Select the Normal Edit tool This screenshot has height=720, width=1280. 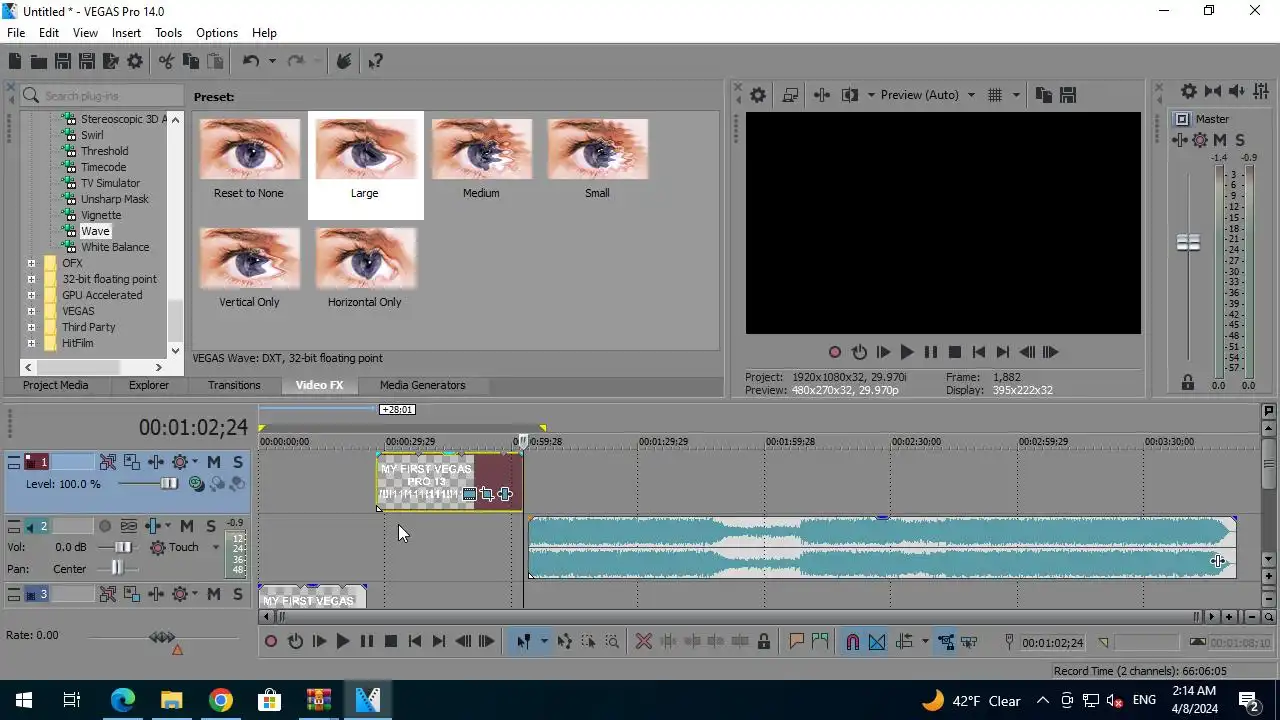pos(523,642)
